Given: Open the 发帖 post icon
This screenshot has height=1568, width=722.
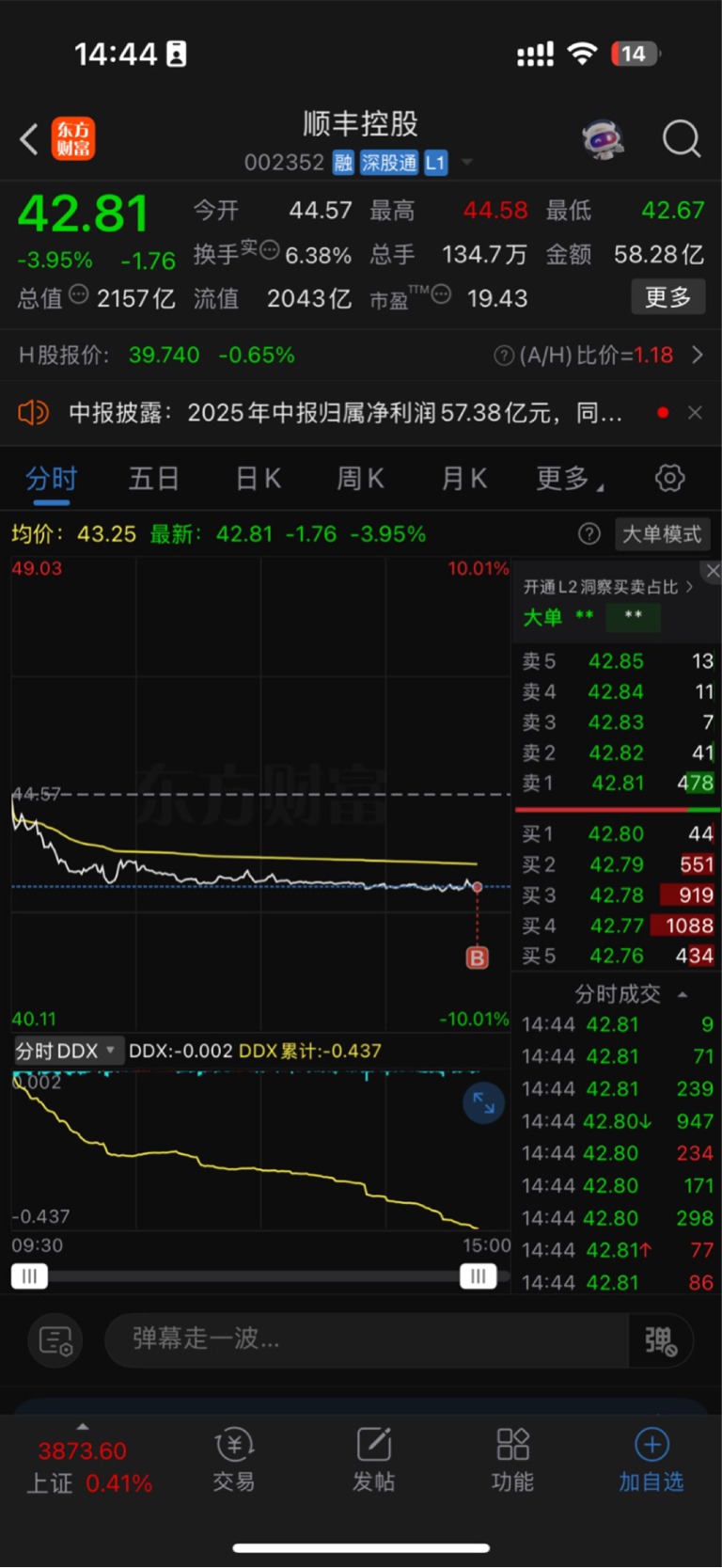Looking at the screenshot, I should pos(373,1461).
